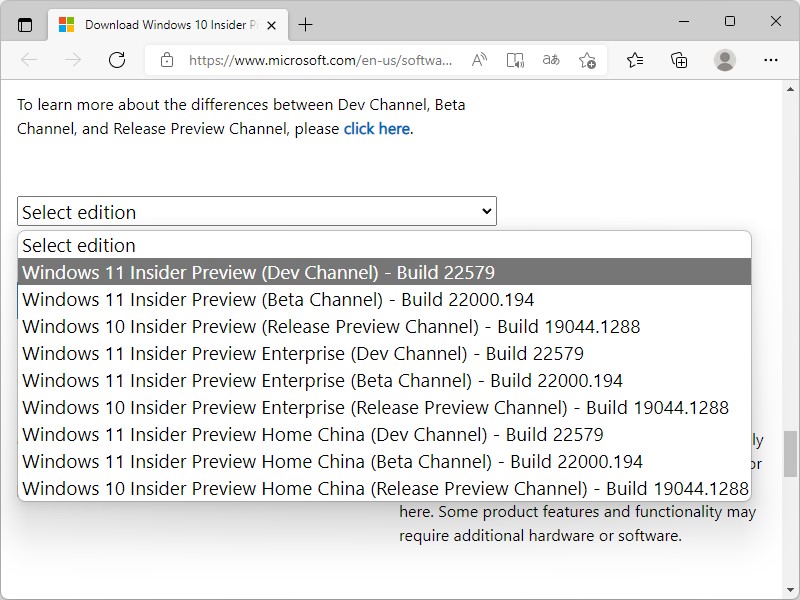The height and width of the screenshot is (600, 800).
Task: Choose Windows 11 Insider Preview Dev Channel Build 22579
Action: click(258, 272)
